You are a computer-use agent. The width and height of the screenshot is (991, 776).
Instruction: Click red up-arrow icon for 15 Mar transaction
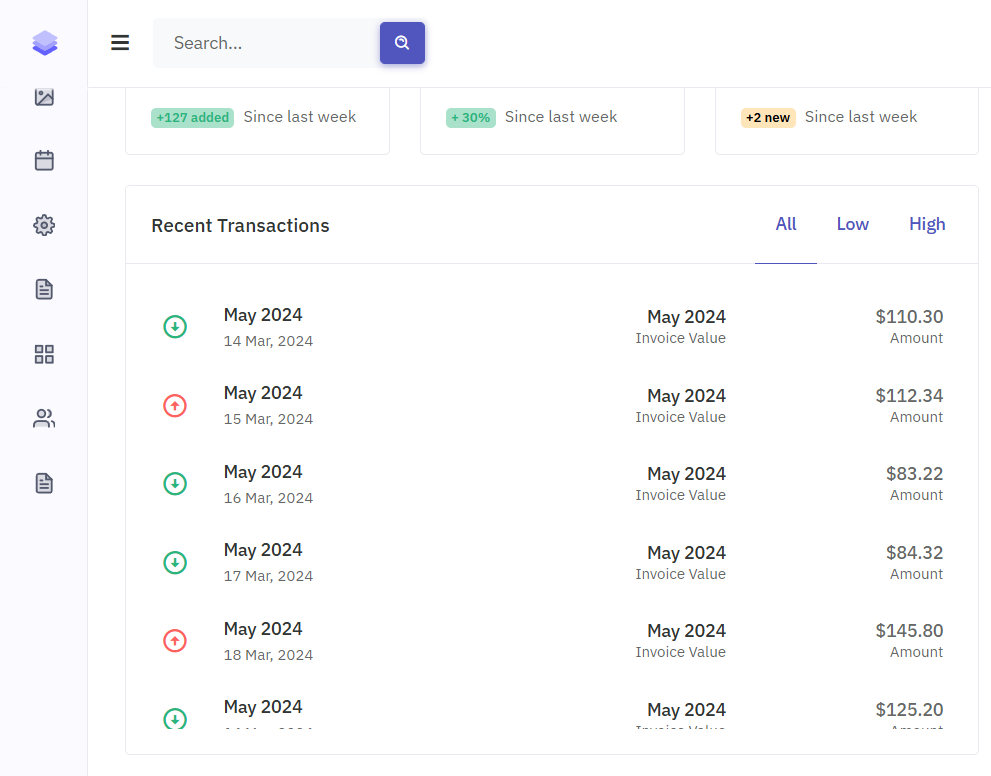175,405
